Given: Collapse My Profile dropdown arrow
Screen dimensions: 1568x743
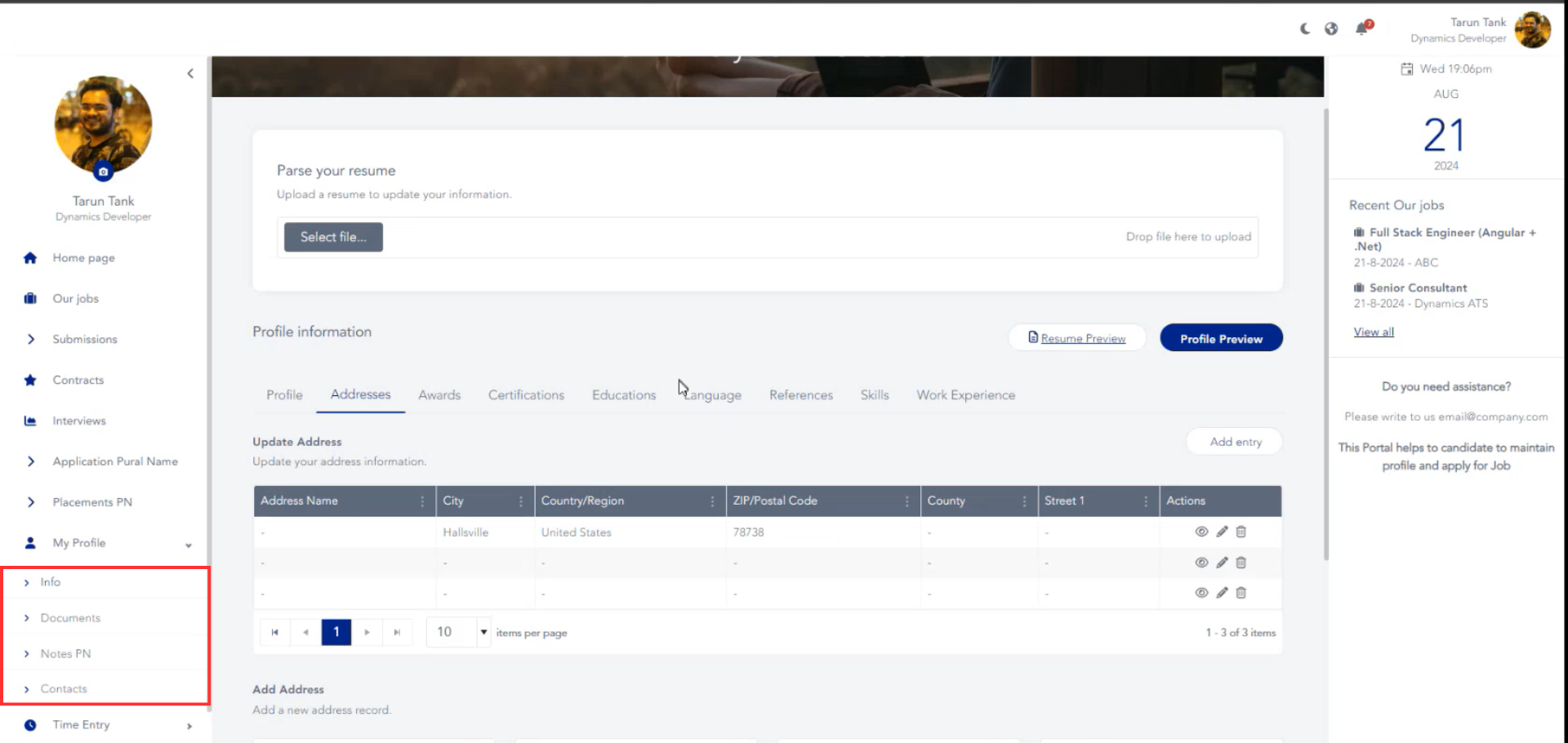Looking at the screenshot, I should click(189, 545).
